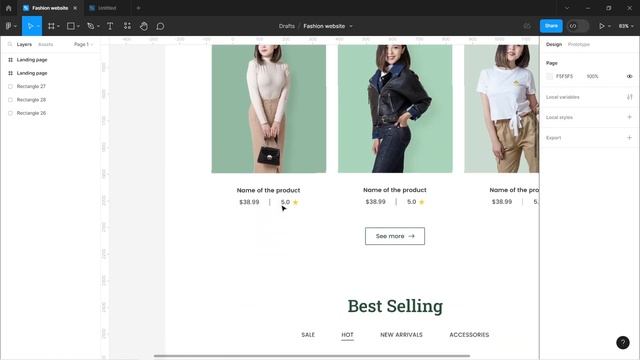Open the tab list chevron in title bar
This screenshot has height=360, width=640.
point(567,8)
